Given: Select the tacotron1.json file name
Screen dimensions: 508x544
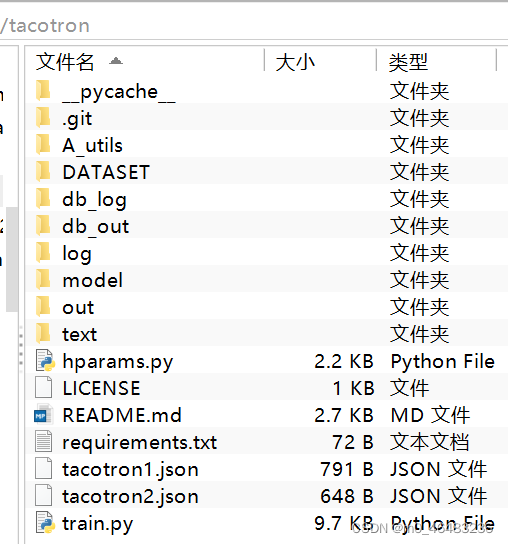Looking at the screenshot, I should (x=130, y=470).
